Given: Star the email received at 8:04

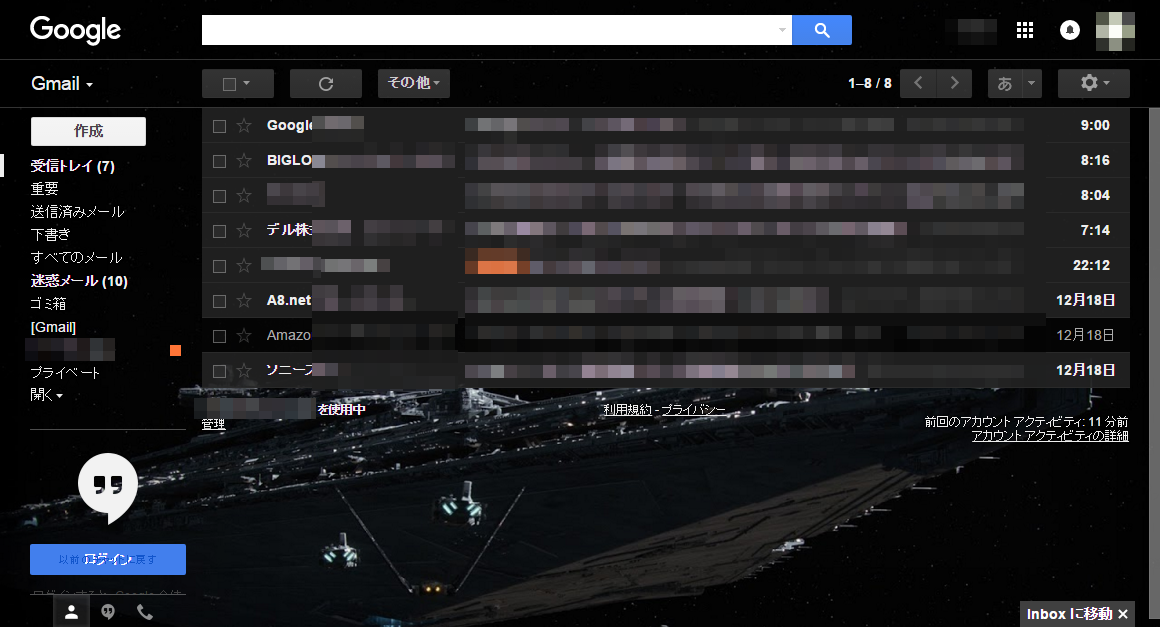Looking at the screenshot, I should tap(243, 196).
